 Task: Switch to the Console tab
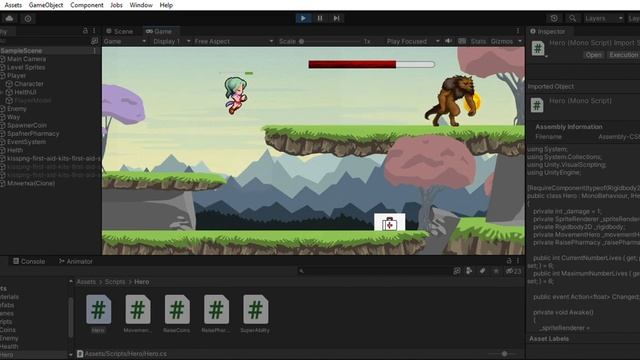[x=29, y=261]
